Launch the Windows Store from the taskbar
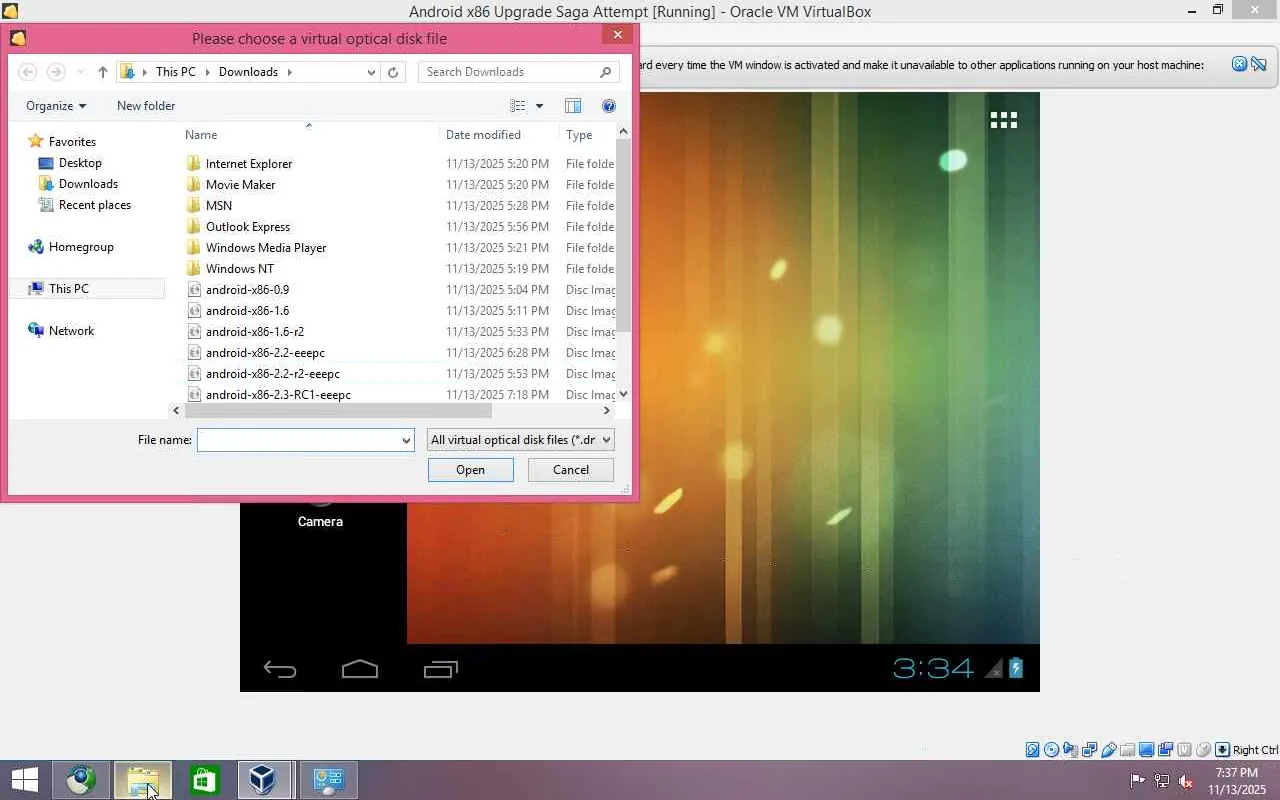1280x800 pixels. [x=205, y=780]
